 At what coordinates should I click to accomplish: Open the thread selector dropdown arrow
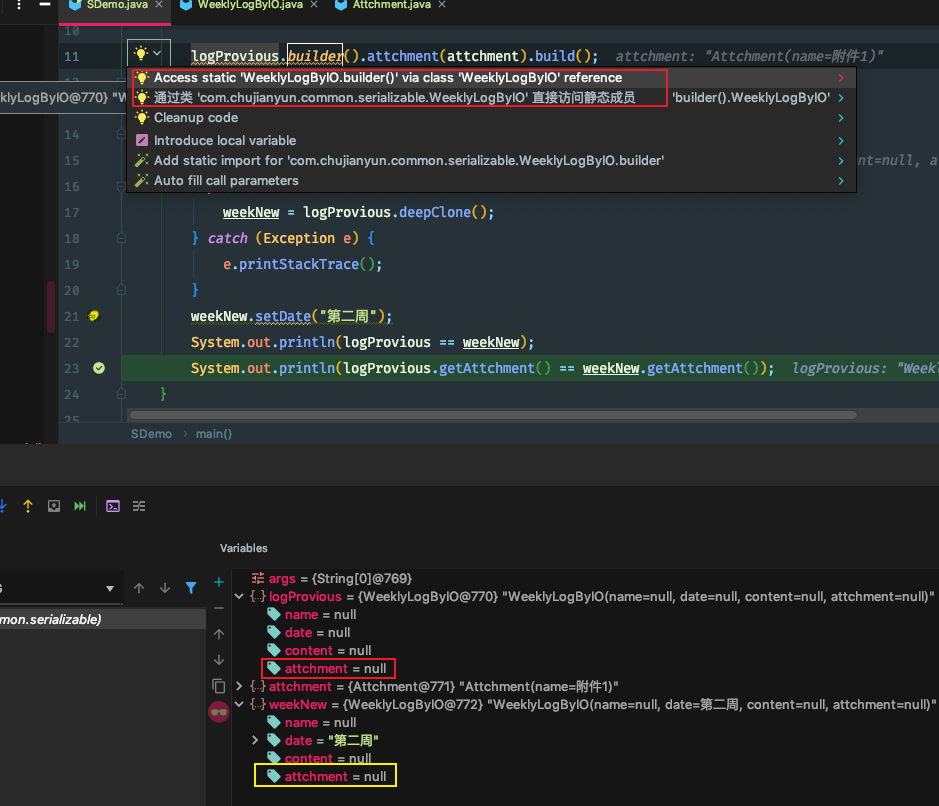[110, 588]
